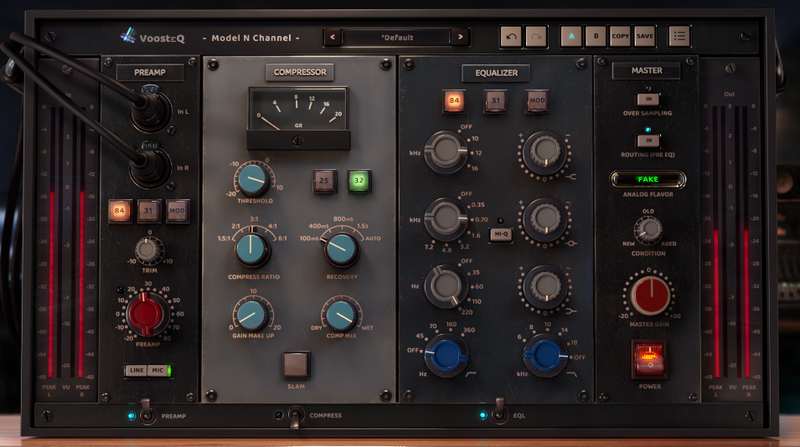Screen dimensions: 800x447
Task: Click the MASTER section label
Action: pos(646,70)
